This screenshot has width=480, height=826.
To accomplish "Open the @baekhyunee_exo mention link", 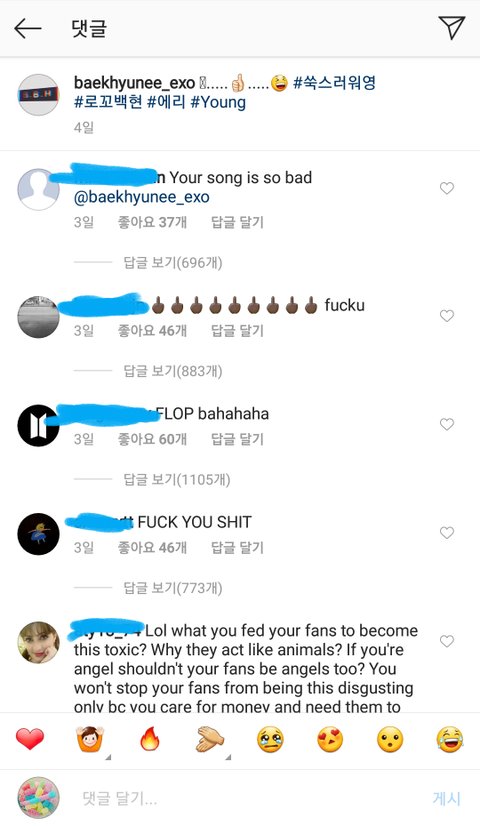I will pos(142,197).
